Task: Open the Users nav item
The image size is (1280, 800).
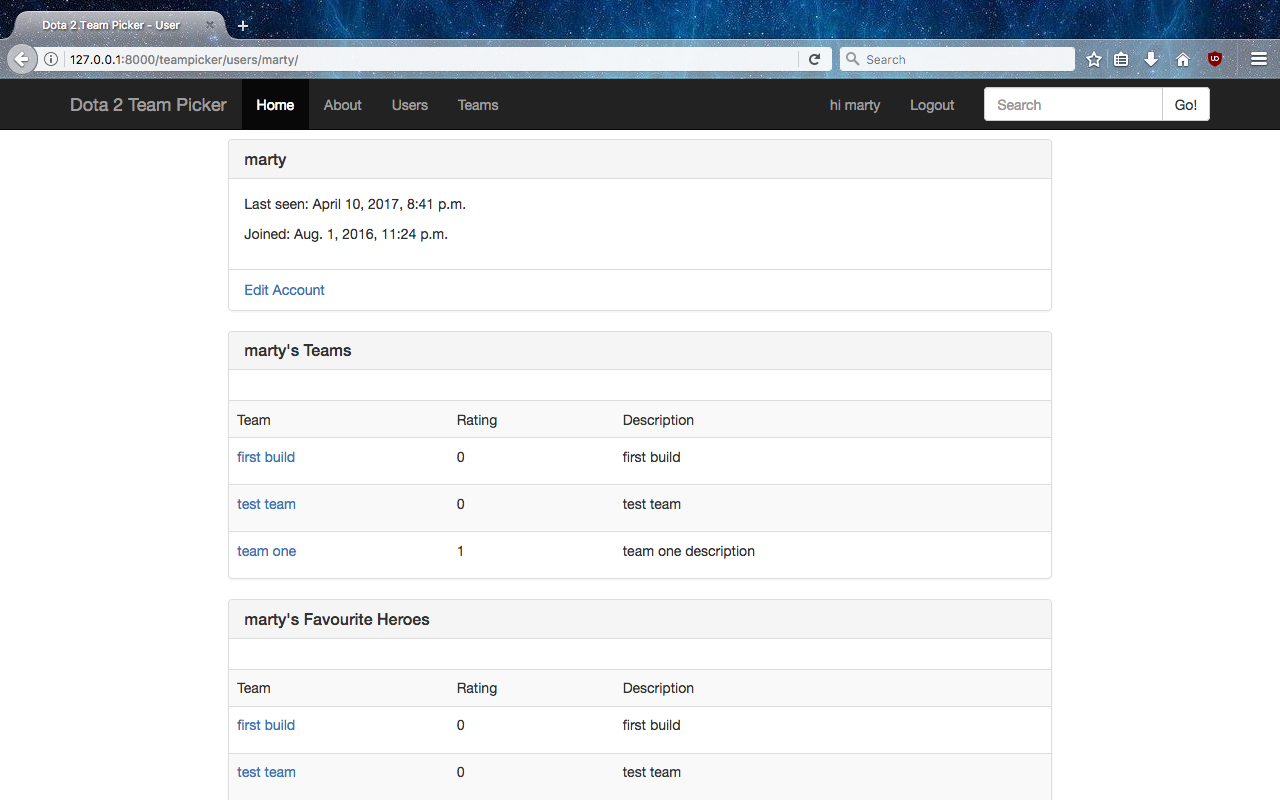Action: click(410, 105)
